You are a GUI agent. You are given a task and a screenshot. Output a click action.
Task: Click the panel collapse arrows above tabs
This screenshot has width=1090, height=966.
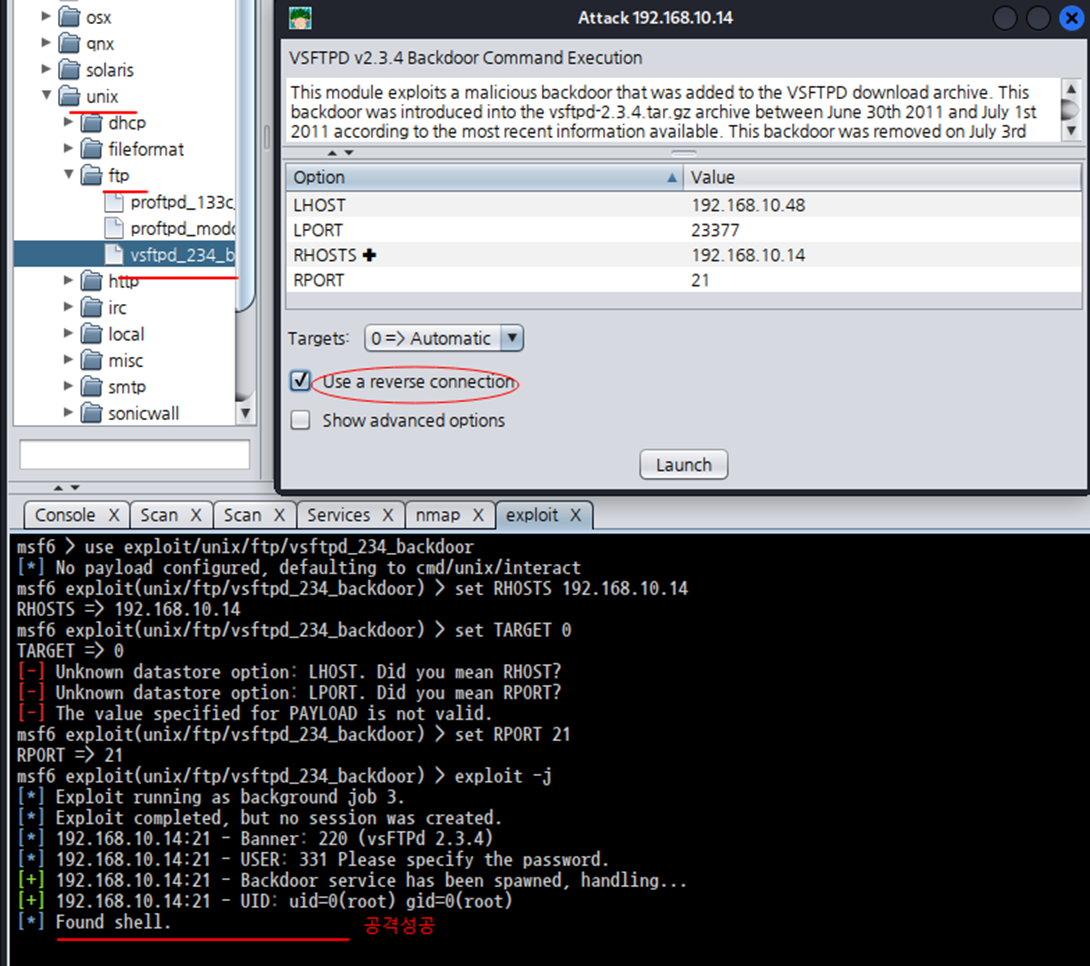tap(67, 488)
